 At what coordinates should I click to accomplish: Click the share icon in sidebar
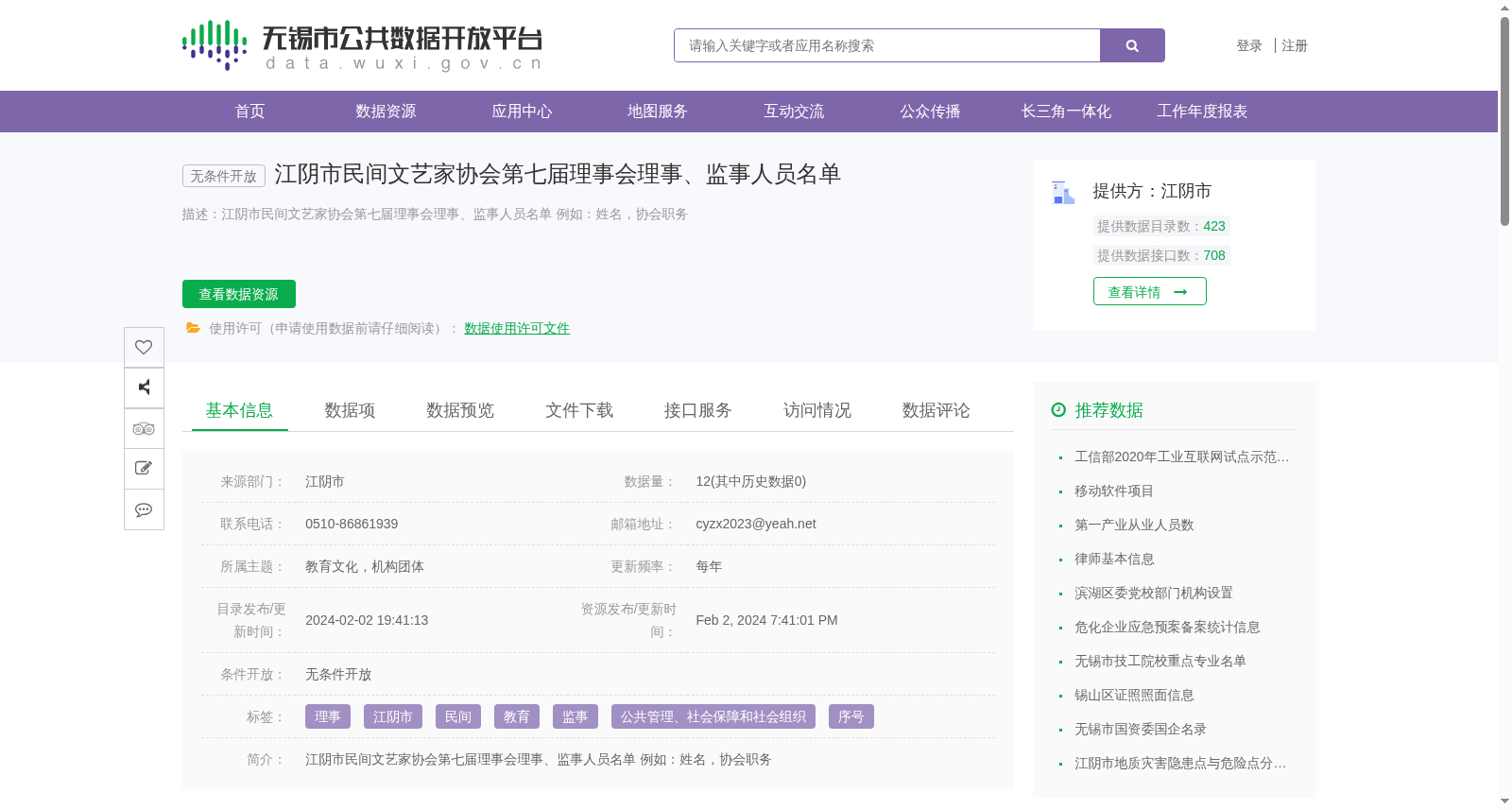click(x=144, y=388)
